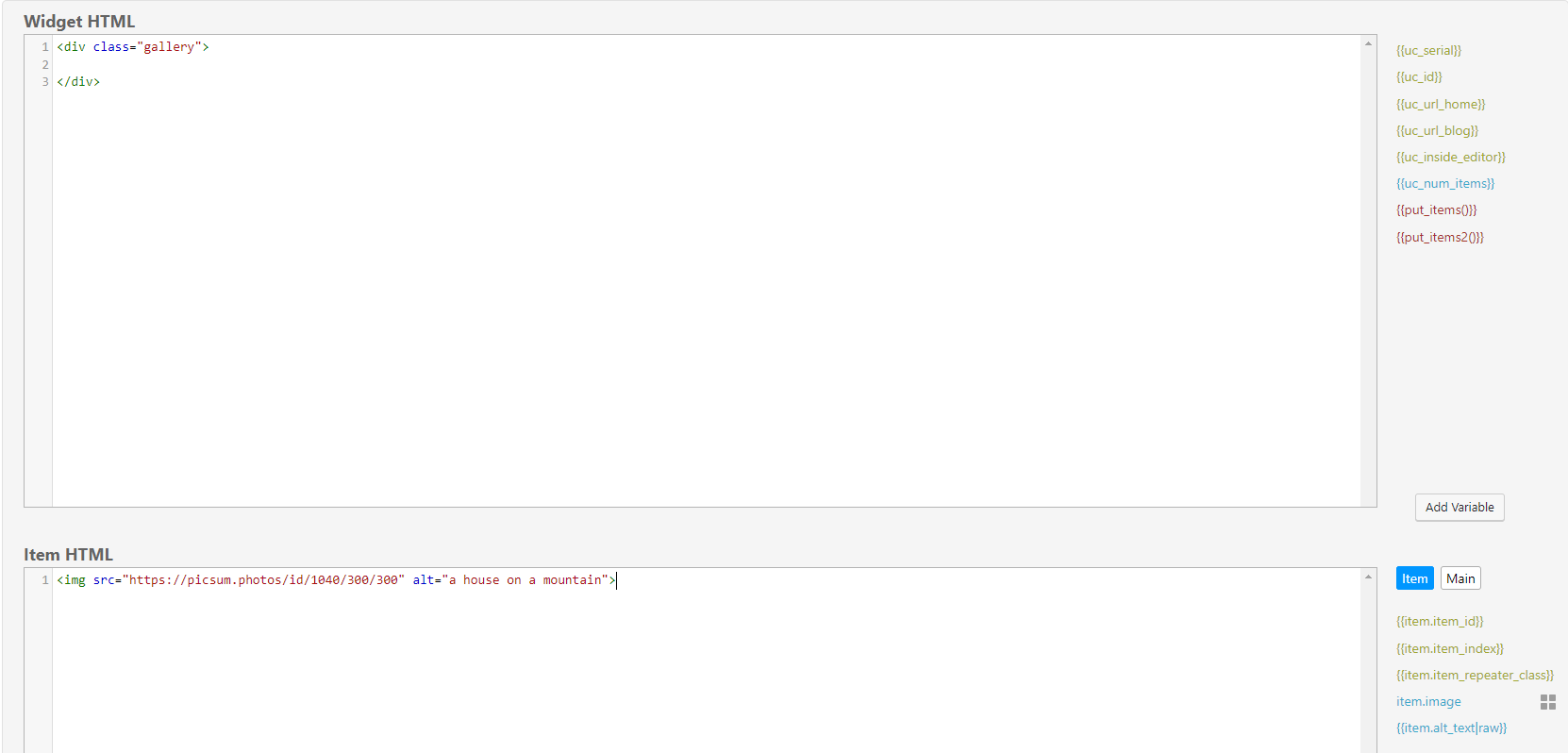Click line number 1 in Item HTML gutter
The width and height of the screenshot is (1568, 753).
pos(44,579)
